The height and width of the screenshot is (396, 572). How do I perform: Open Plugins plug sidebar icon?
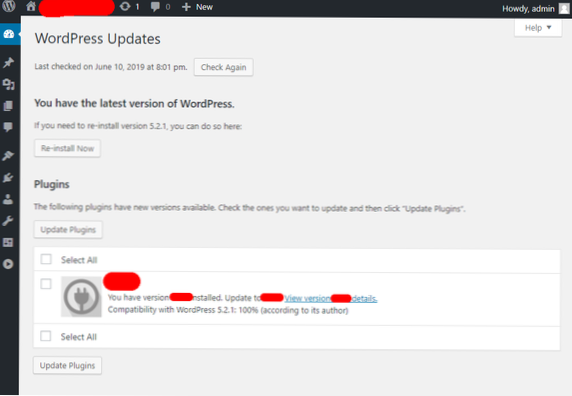[x=8, y=178]
